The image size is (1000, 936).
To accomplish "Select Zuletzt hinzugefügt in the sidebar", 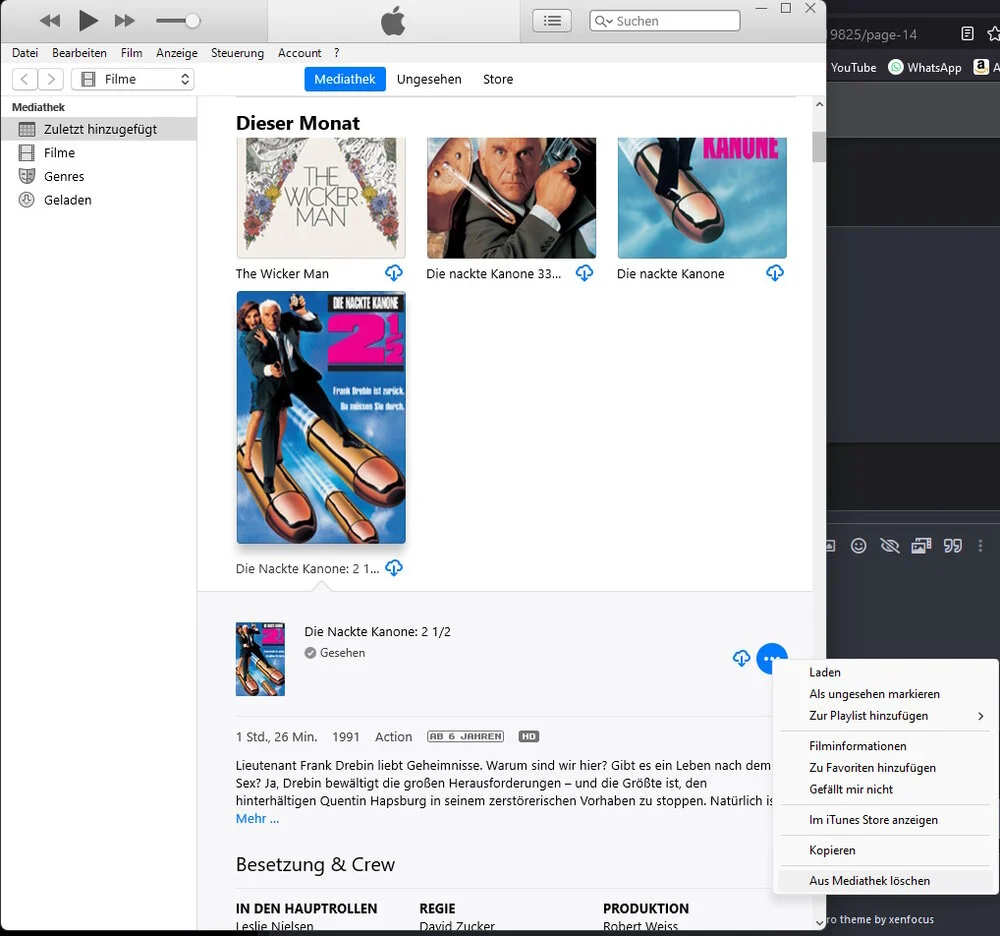I will 99,129.
